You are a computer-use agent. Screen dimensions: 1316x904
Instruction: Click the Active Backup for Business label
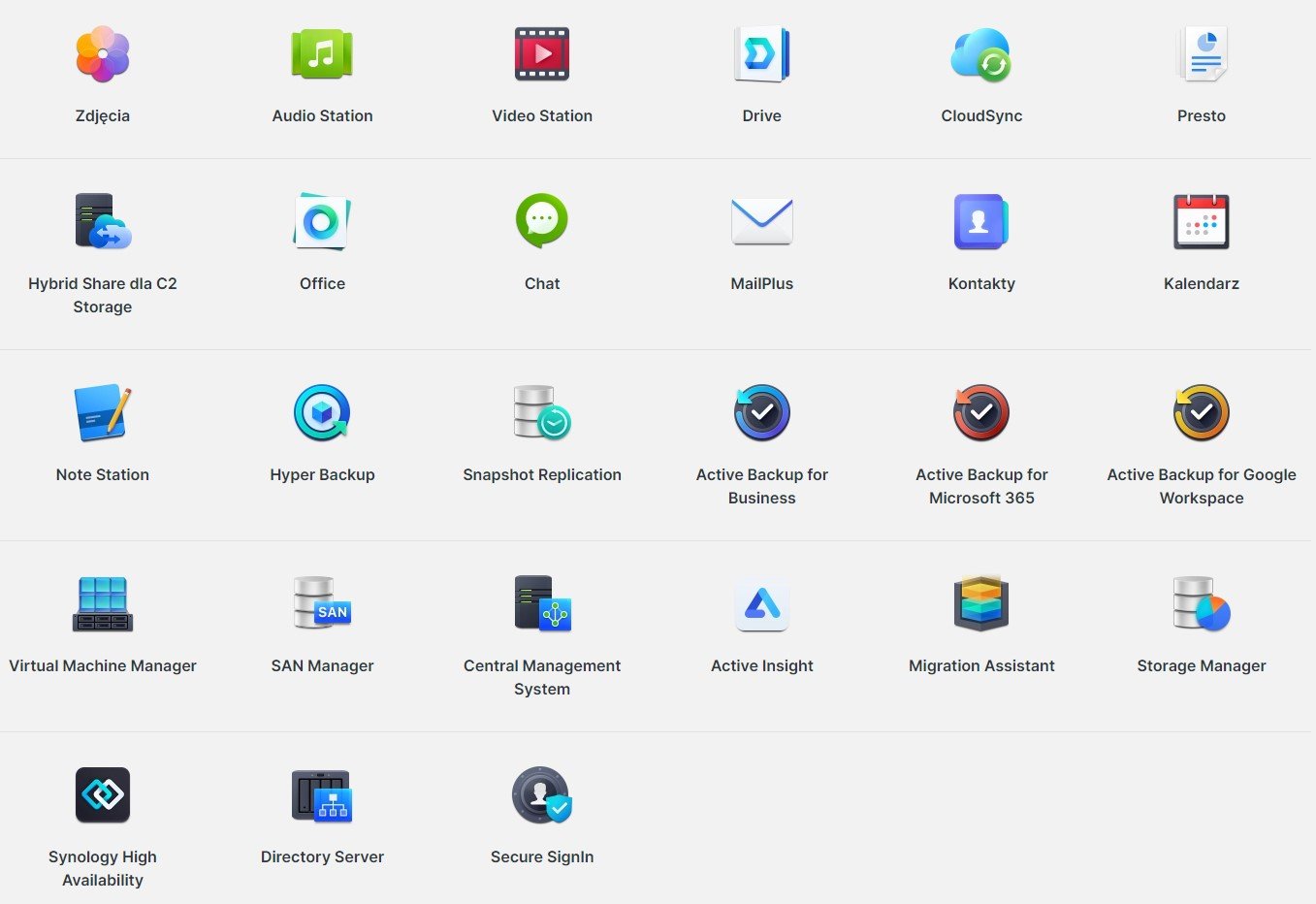click(761, 486)
